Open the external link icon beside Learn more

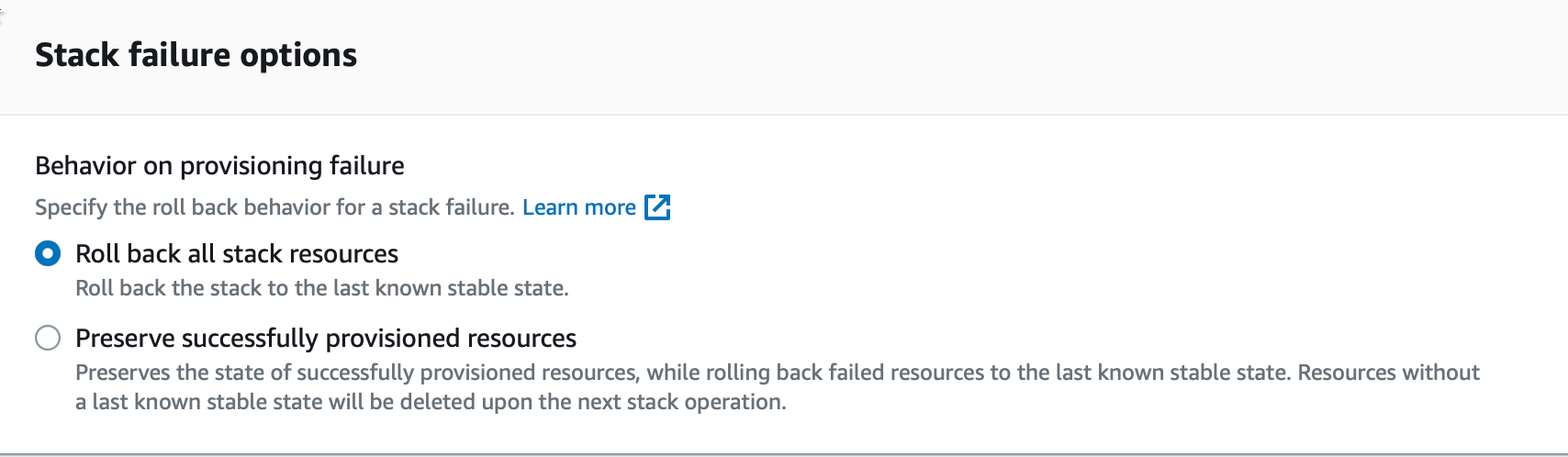657,207
